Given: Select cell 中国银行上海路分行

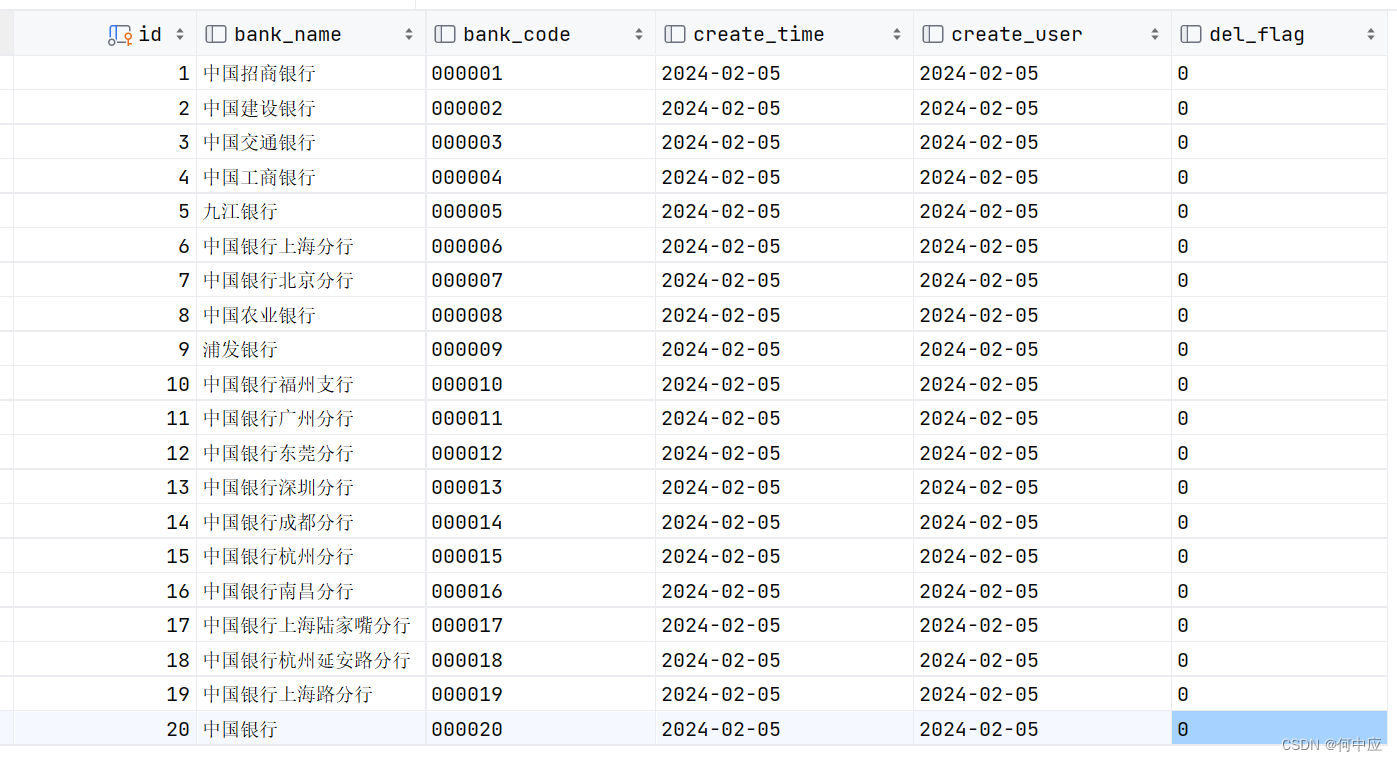Looking at the screenshot, I should click(311, 694).
